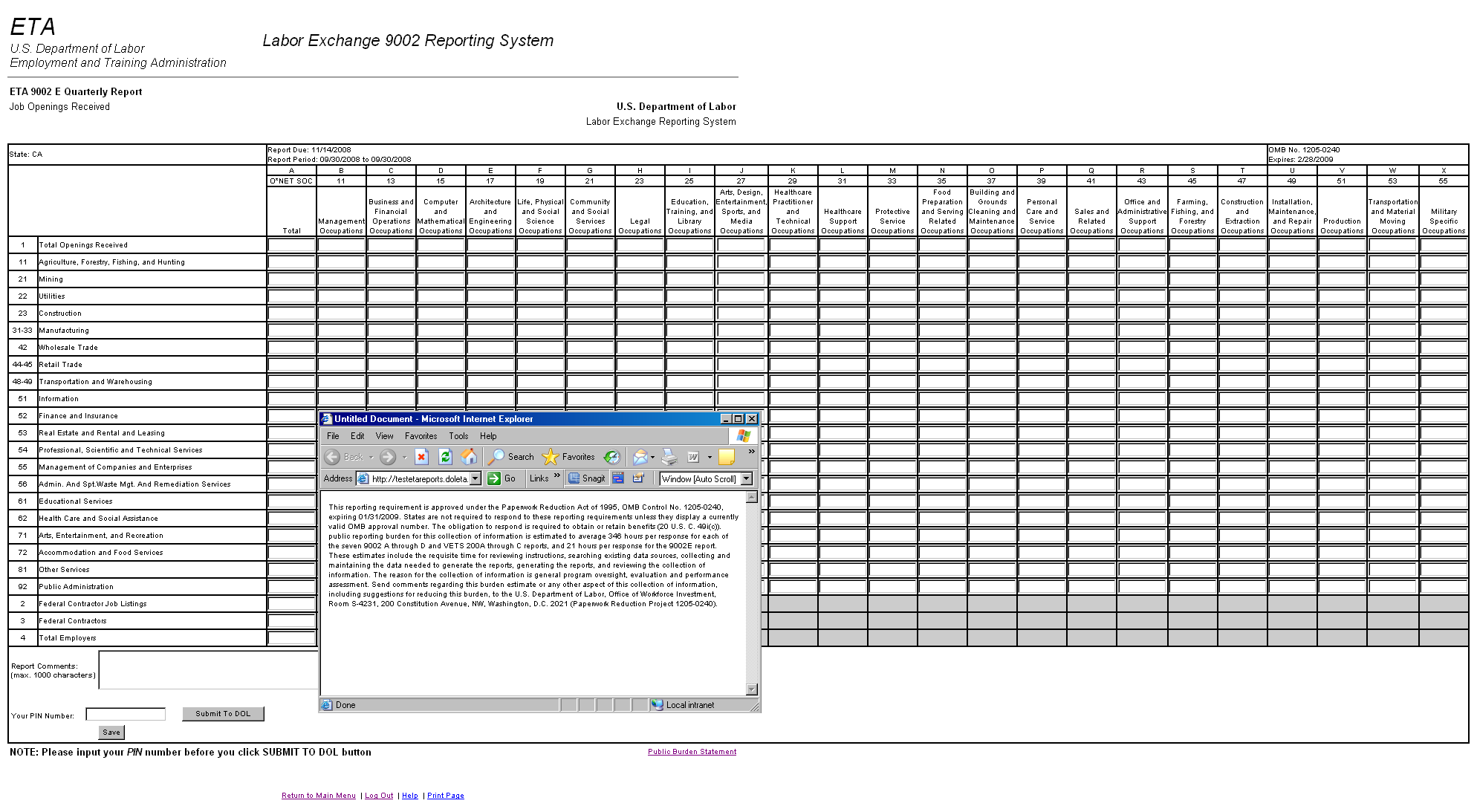Click the Snagit capture button
Screen dimensions: 1477x812
pyautogui.click(x=587, y=478)
